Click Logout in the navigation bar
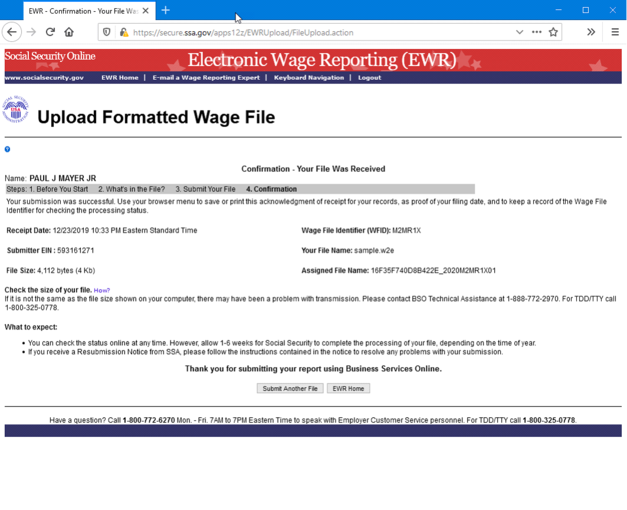This screenshot has width=627, height=510. pyautogui.click(x=369, y=77)
